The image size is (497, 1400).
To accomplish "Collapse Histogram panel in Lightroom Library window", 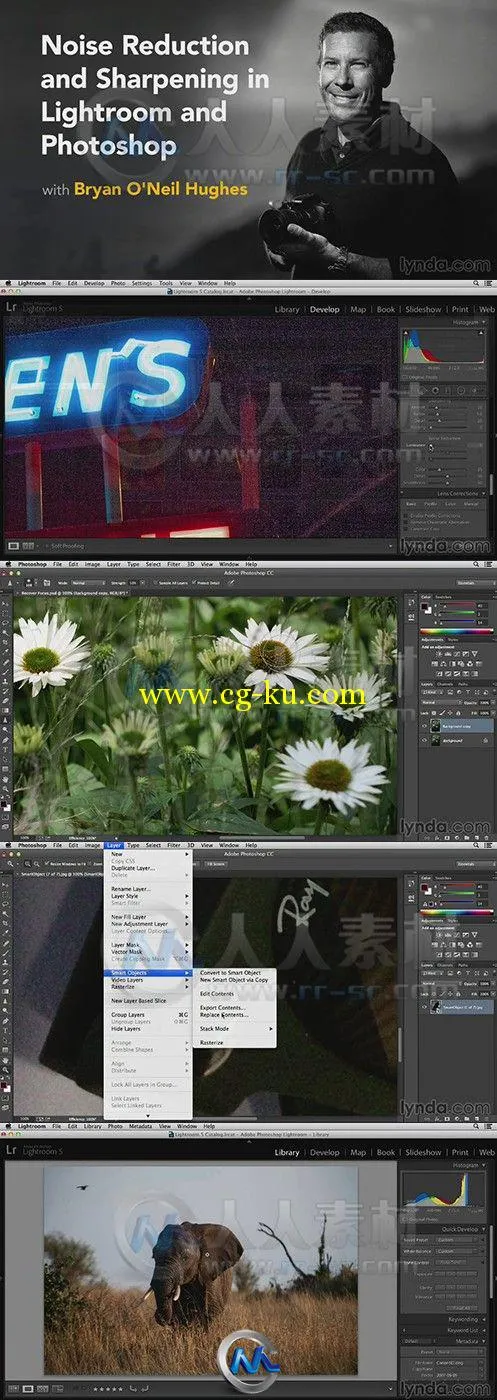I will click(483, 1165).
